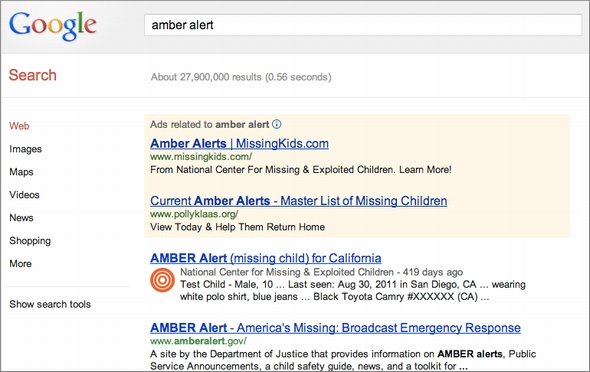590x372 pixels.
Task: Select the Web search category
Action: pyautogui.click(x=19, y=126)
